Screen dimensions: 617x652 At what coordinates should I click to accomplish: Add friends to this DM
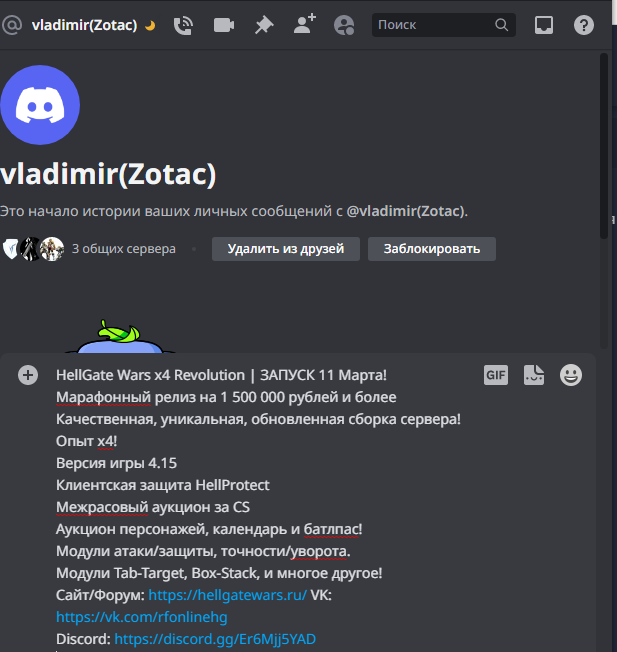pyautogui.click(x=305, y=24)
